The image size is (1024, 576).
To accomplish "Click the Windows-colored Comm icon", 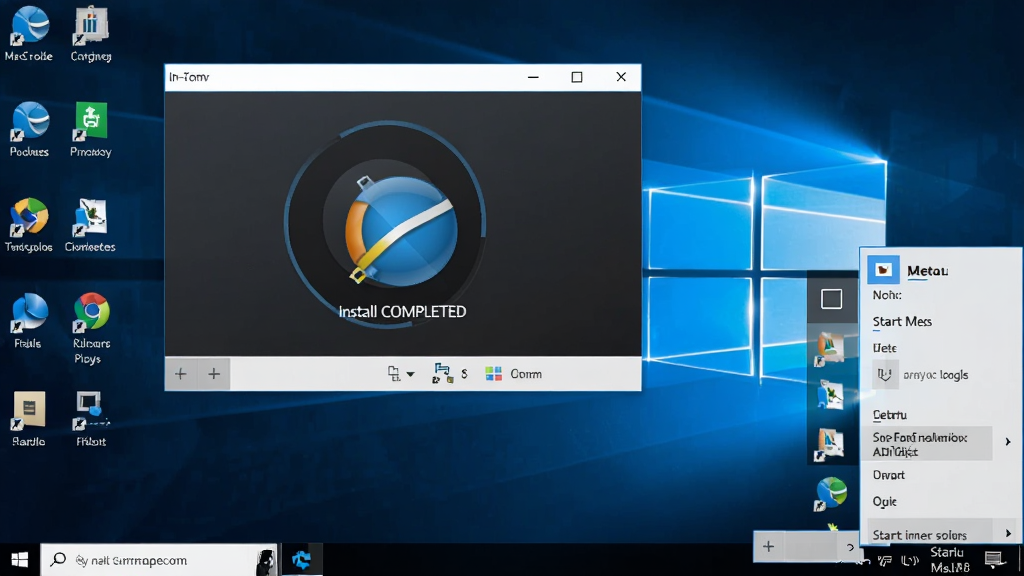I will click(494, 374).
